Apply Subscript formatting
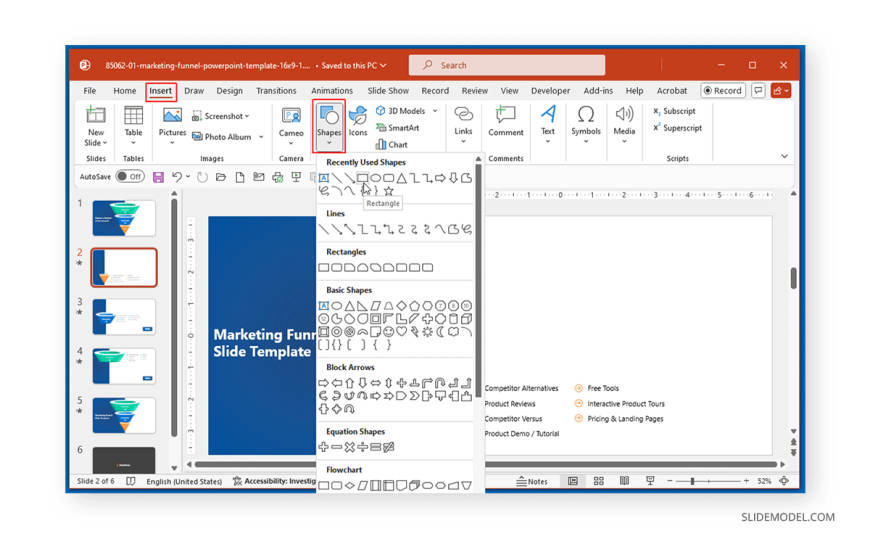Viewport: 870px width, 539px height. point(674,111)
